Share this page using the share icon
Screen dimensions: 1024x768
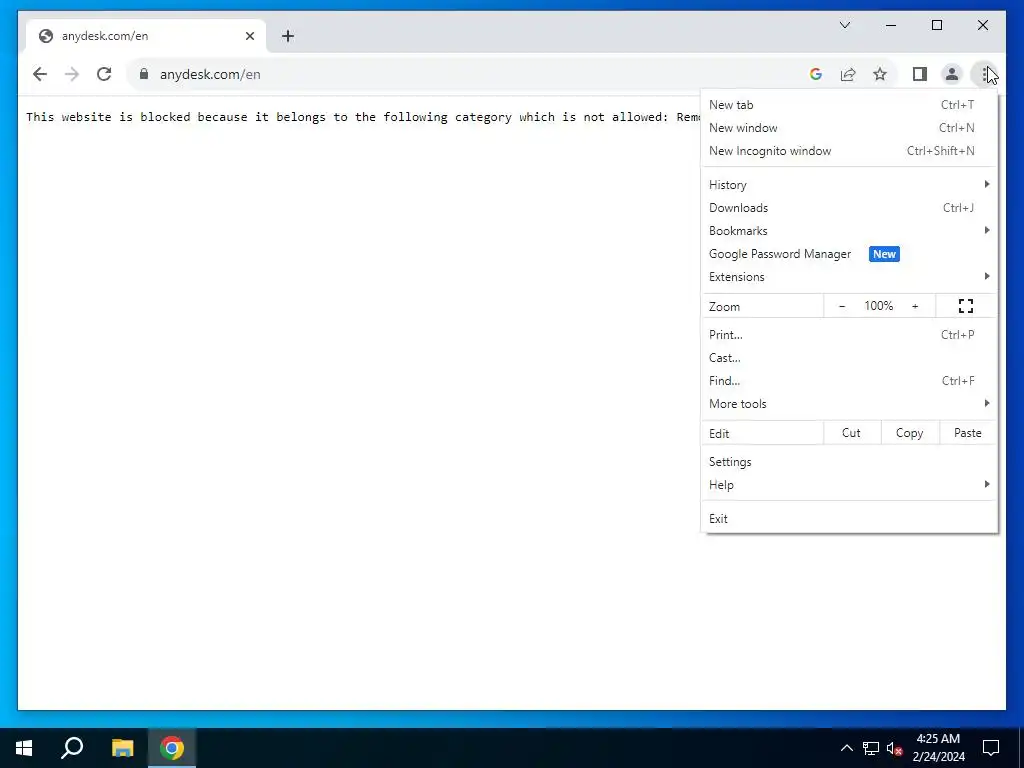click(x=848, y=74)
